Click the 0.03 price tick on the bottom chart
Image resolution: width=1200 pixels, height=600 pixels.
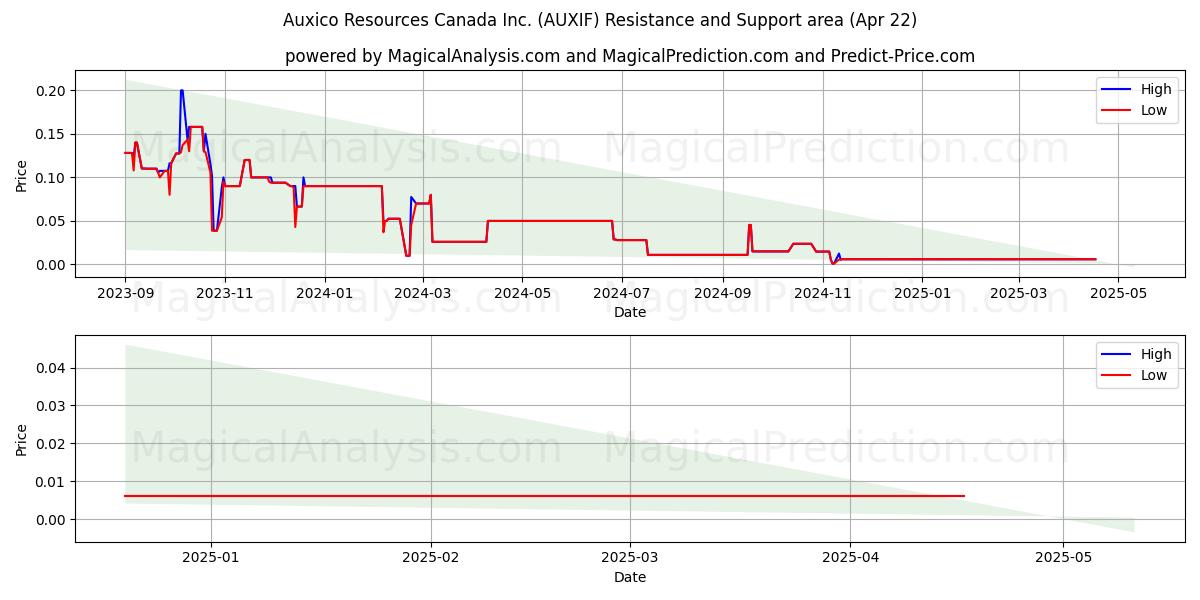pyautogui.click(x=52, y=406)
